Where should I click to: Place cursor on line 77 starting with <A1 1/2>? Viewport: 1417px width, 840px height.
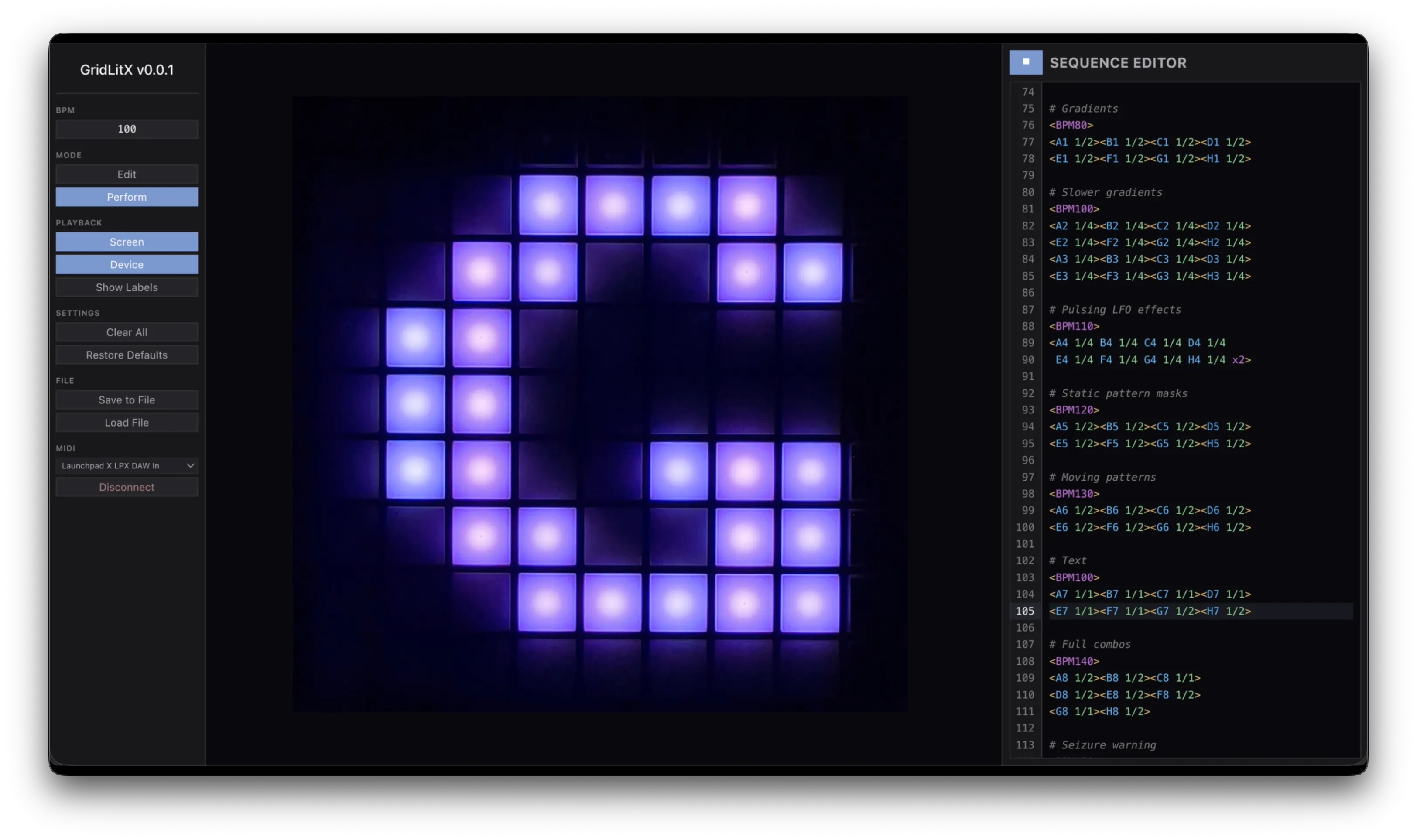tap(1149, 141)
